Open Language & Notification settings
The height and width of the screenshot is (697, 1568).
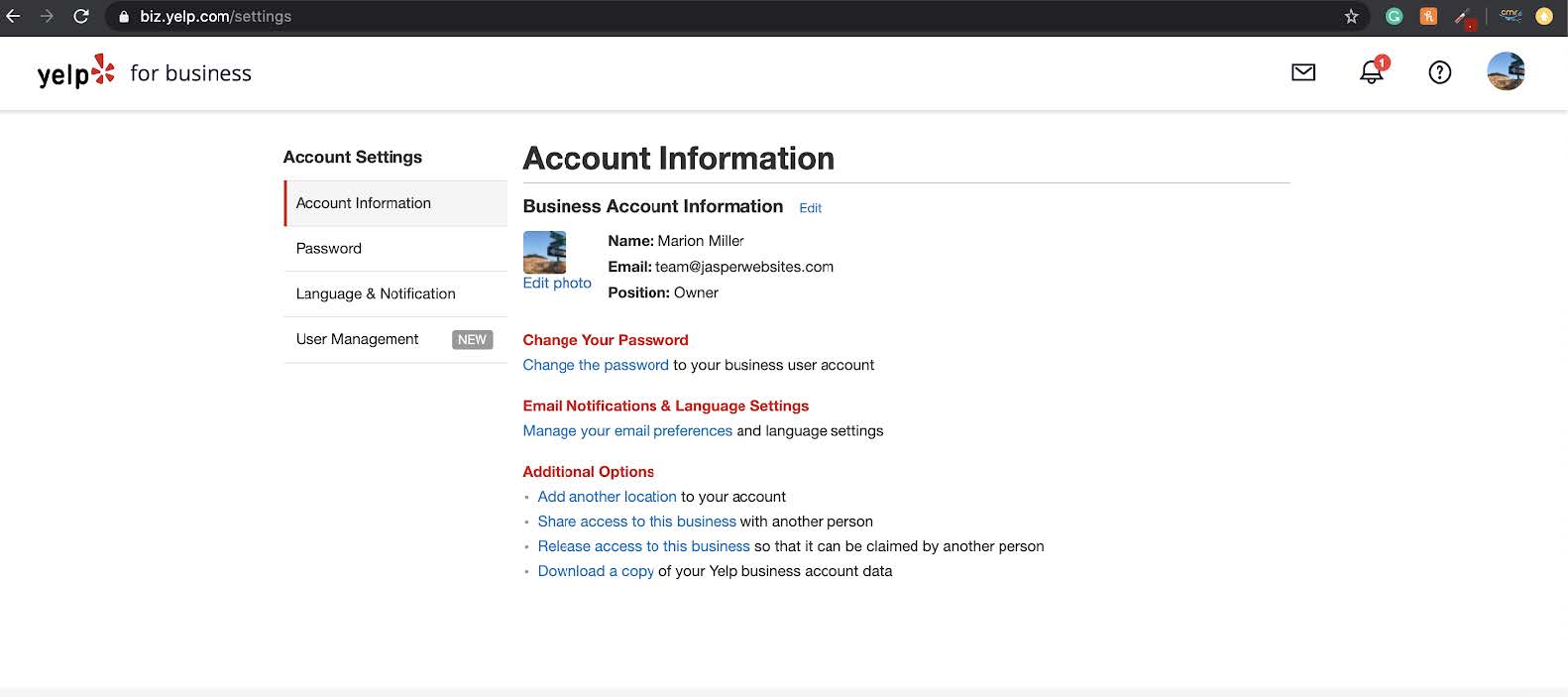(395, 294)
